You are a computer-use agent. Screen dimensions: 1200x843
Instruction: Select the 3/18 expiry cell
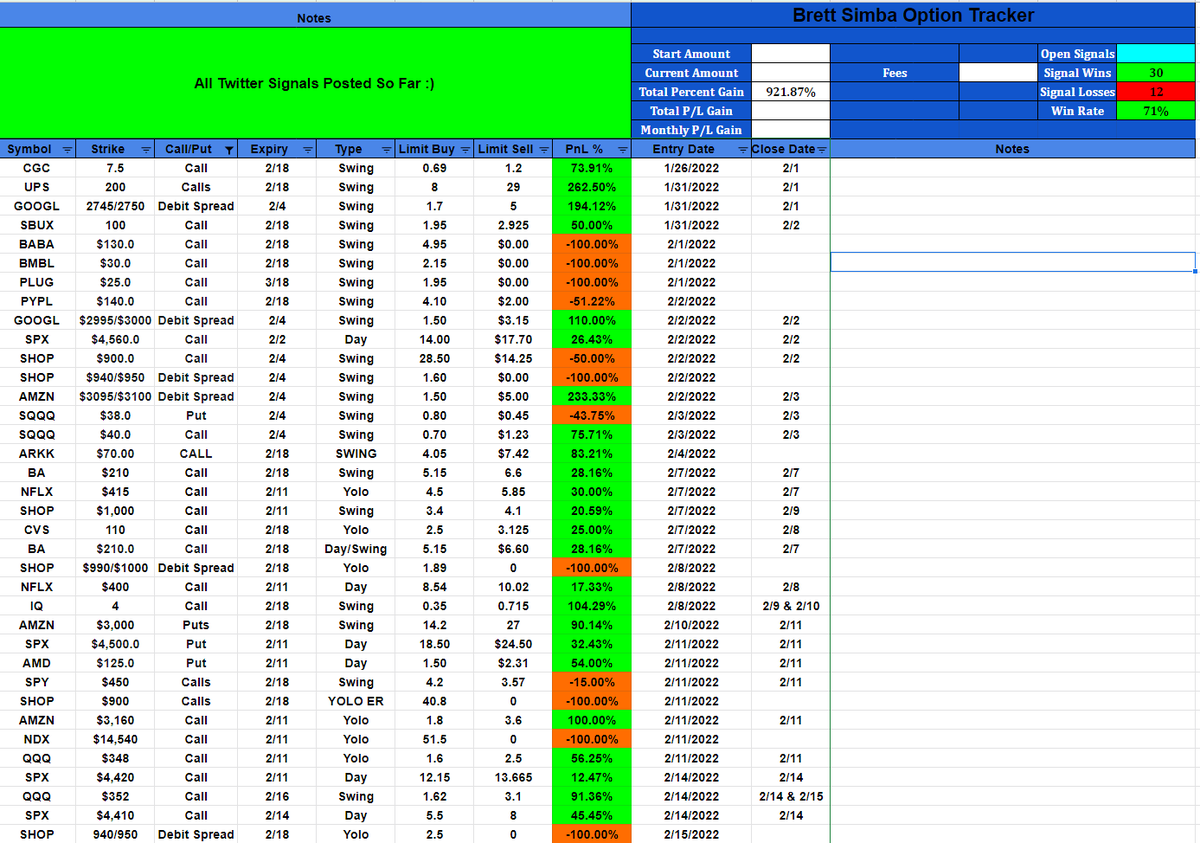click(x=276, y=282)
